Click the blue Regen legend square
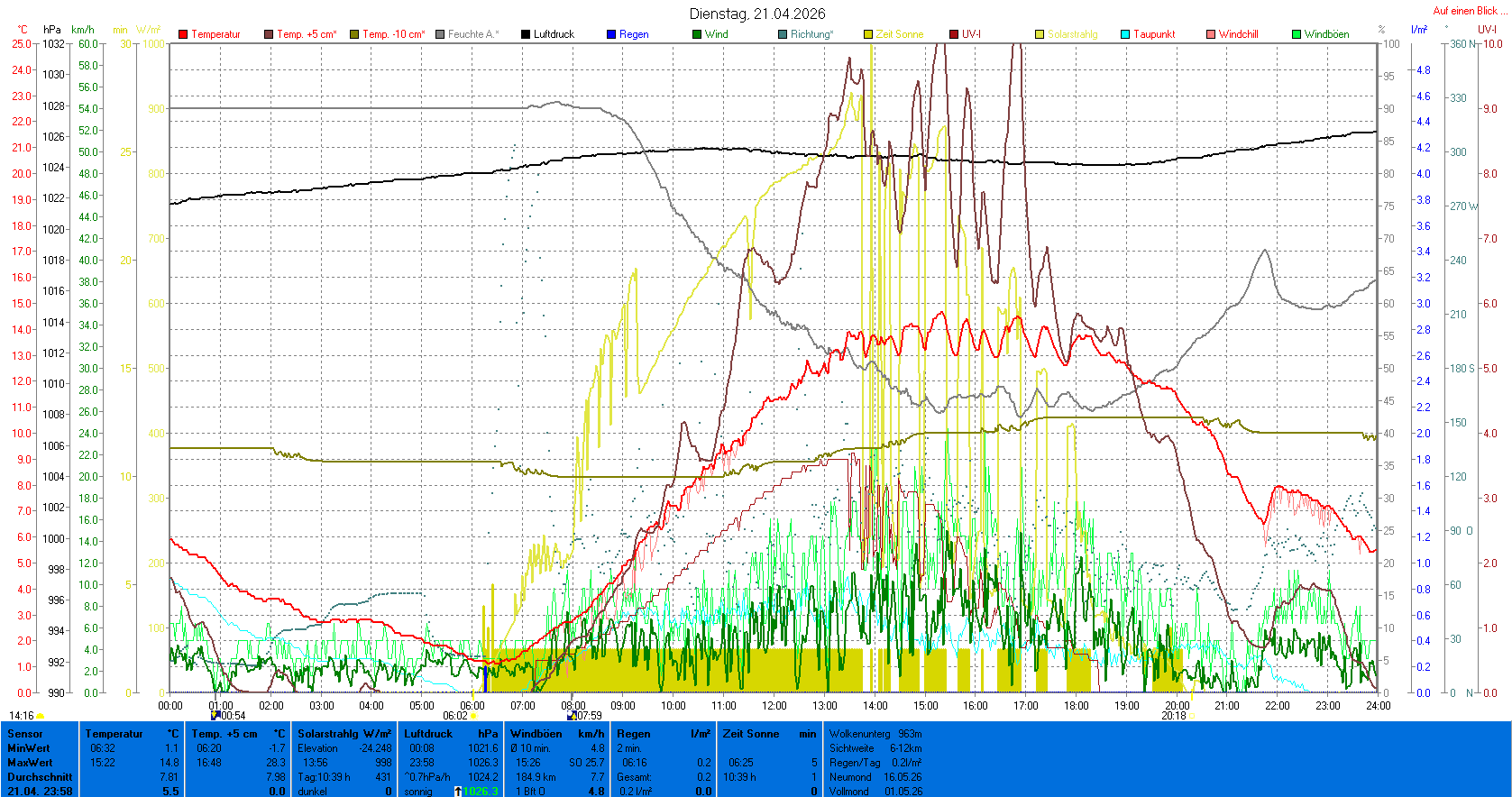Image resolution: width=1512 pixels, height=797 pixels. click(611, 34)
